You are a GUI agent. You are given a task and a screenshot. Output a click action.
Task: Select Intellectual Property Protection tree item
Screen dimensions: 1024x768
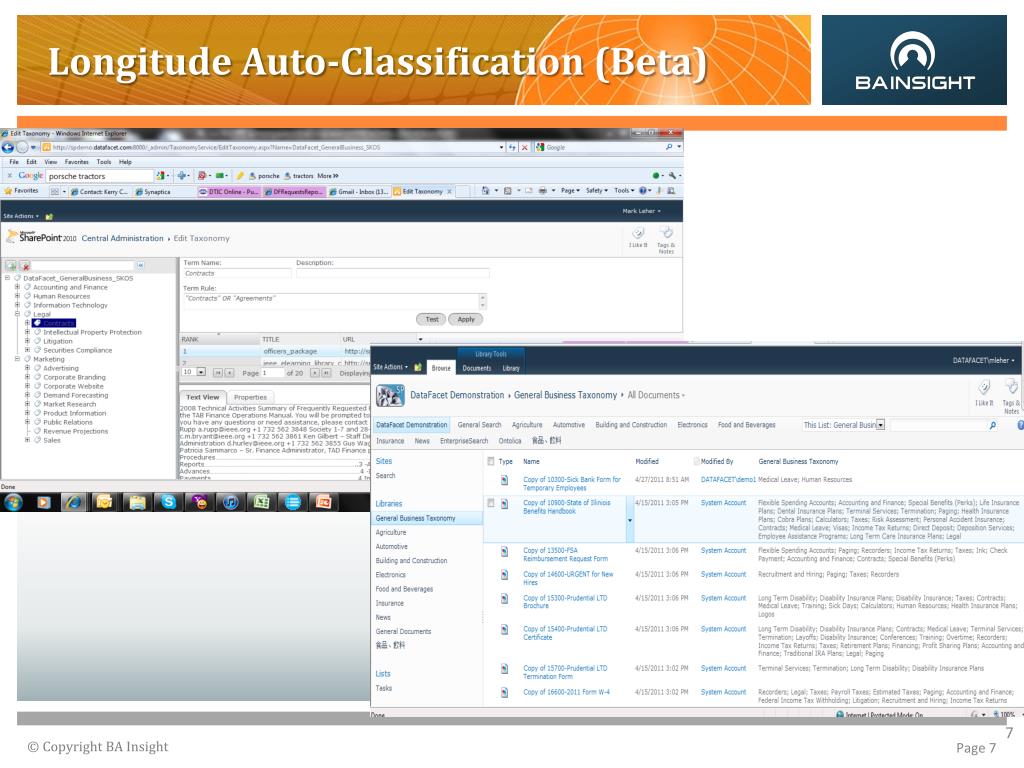92,332
